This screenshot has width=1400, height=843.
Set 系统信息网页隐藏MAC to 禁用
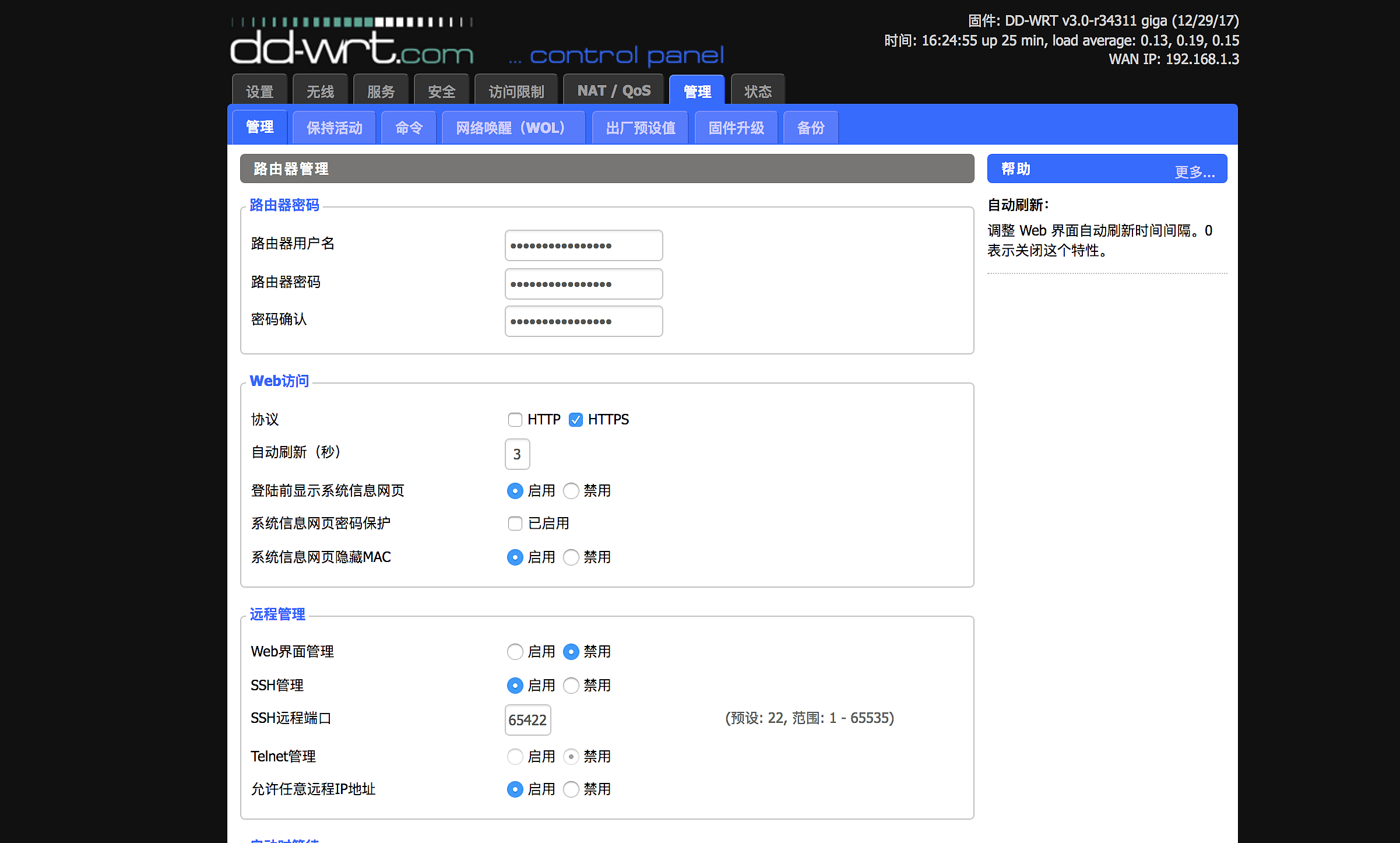(x=571, y=557)
